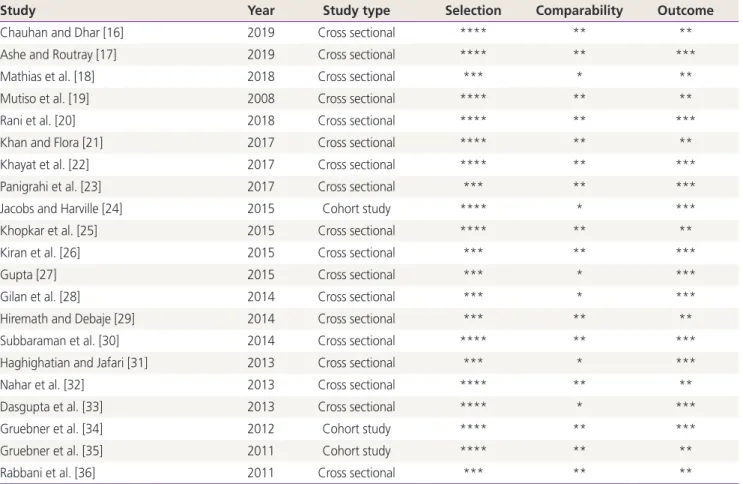Click Cohort study for Jacobs and Harville

[356, 209]
